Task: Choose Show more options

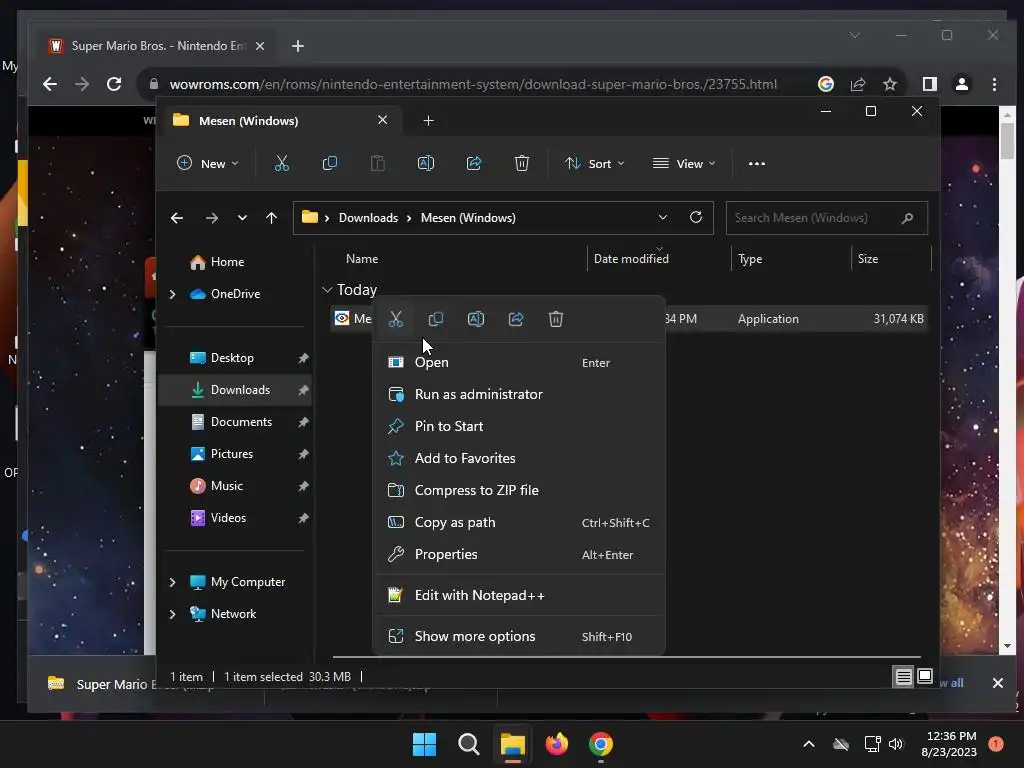Action: point(520,637)
